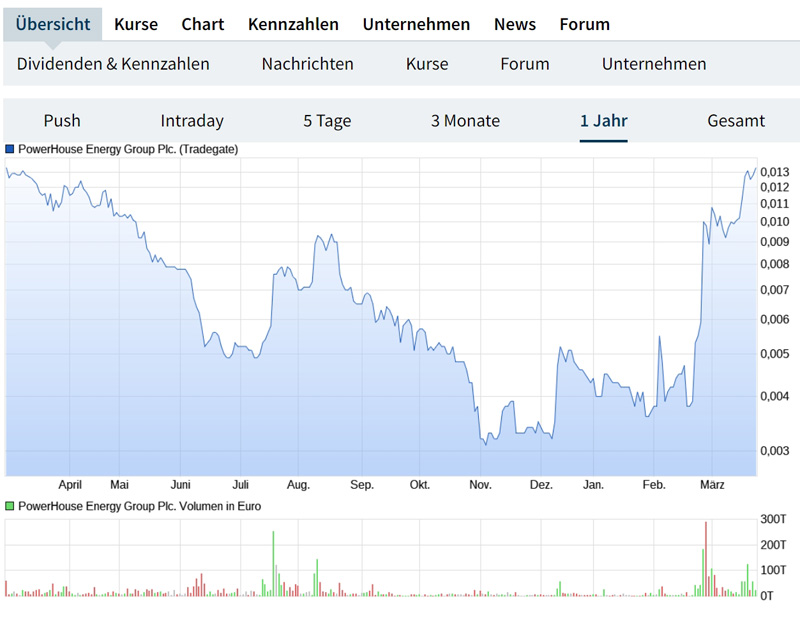Open Forum in the sub-navigation row

pyautogui.click(x=525, y=64)
